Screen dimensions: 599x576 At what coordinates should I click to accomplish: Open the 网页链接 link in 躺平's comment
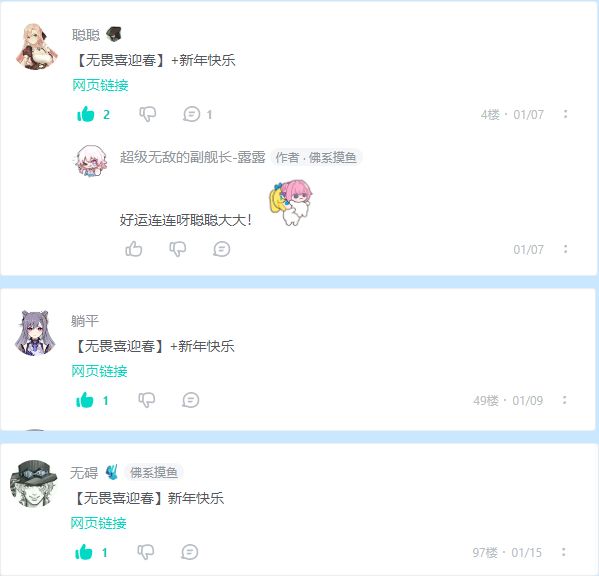(x=99, y=371)
